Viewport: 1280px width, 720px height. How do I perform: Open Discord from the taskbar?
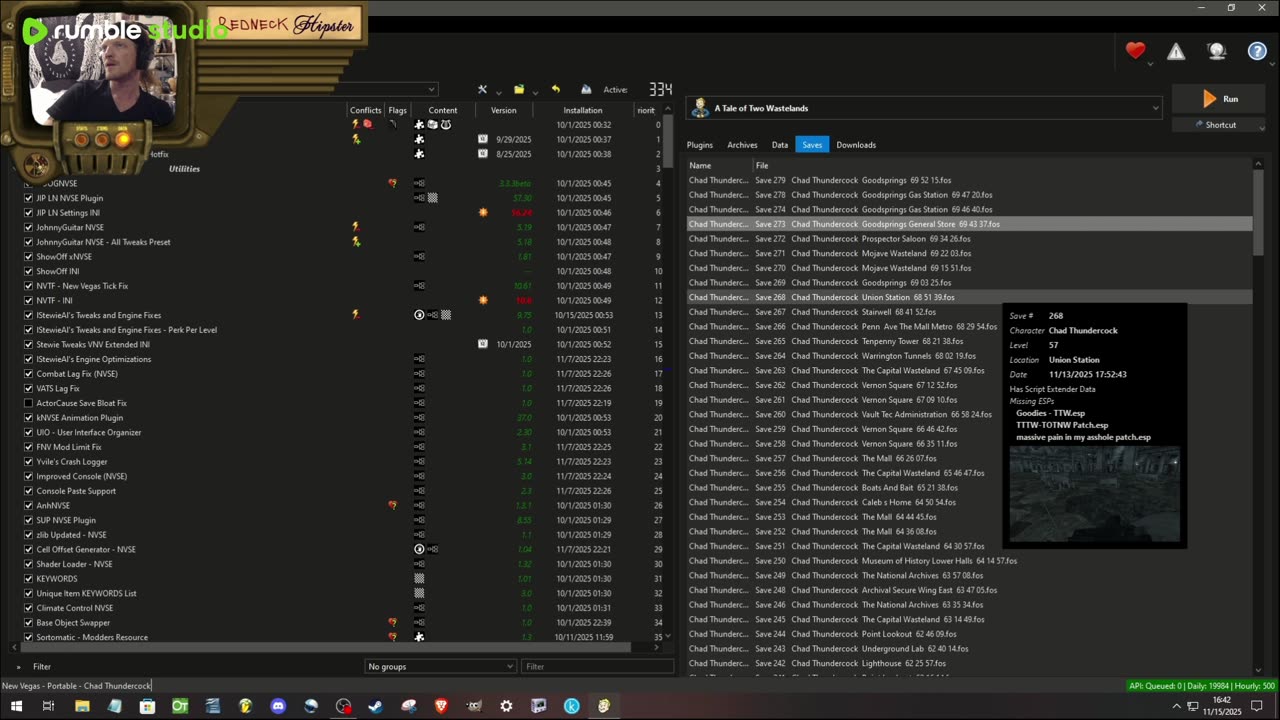[278, 706]
